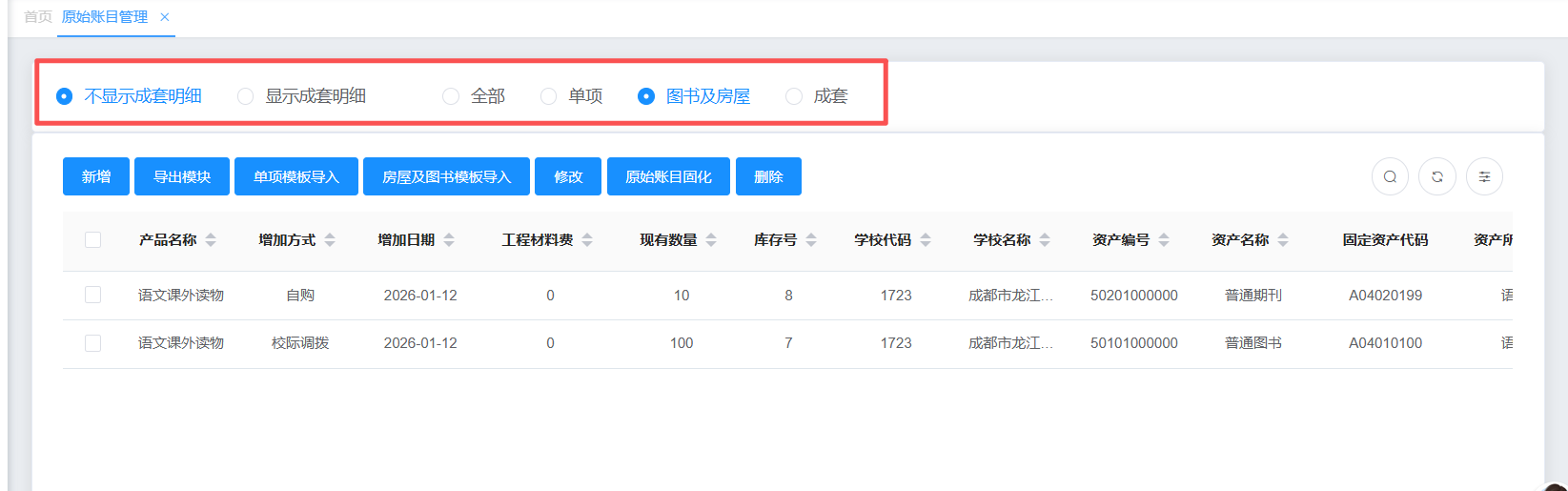The image size is (1568, 491).
Task: Sort by 增加日期 column arrows
Action: [449, 240]
